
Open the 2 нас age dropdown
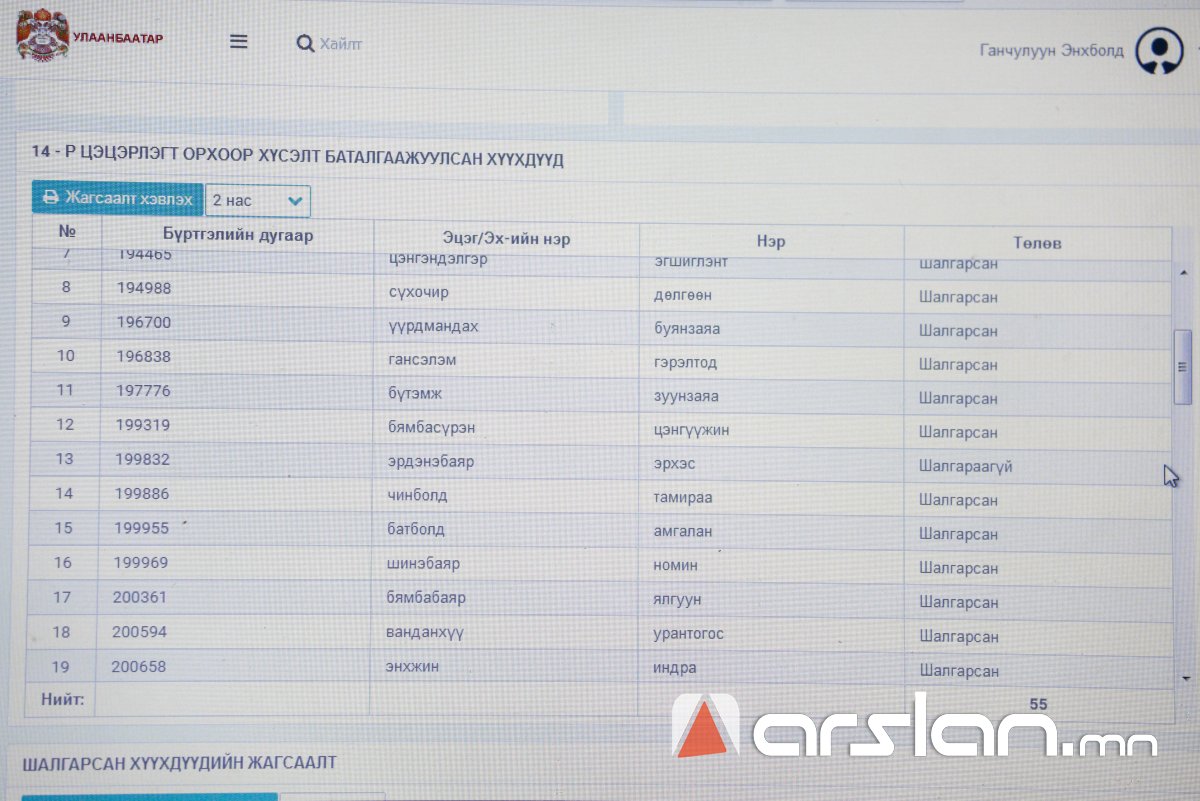[x=258, y=201]
